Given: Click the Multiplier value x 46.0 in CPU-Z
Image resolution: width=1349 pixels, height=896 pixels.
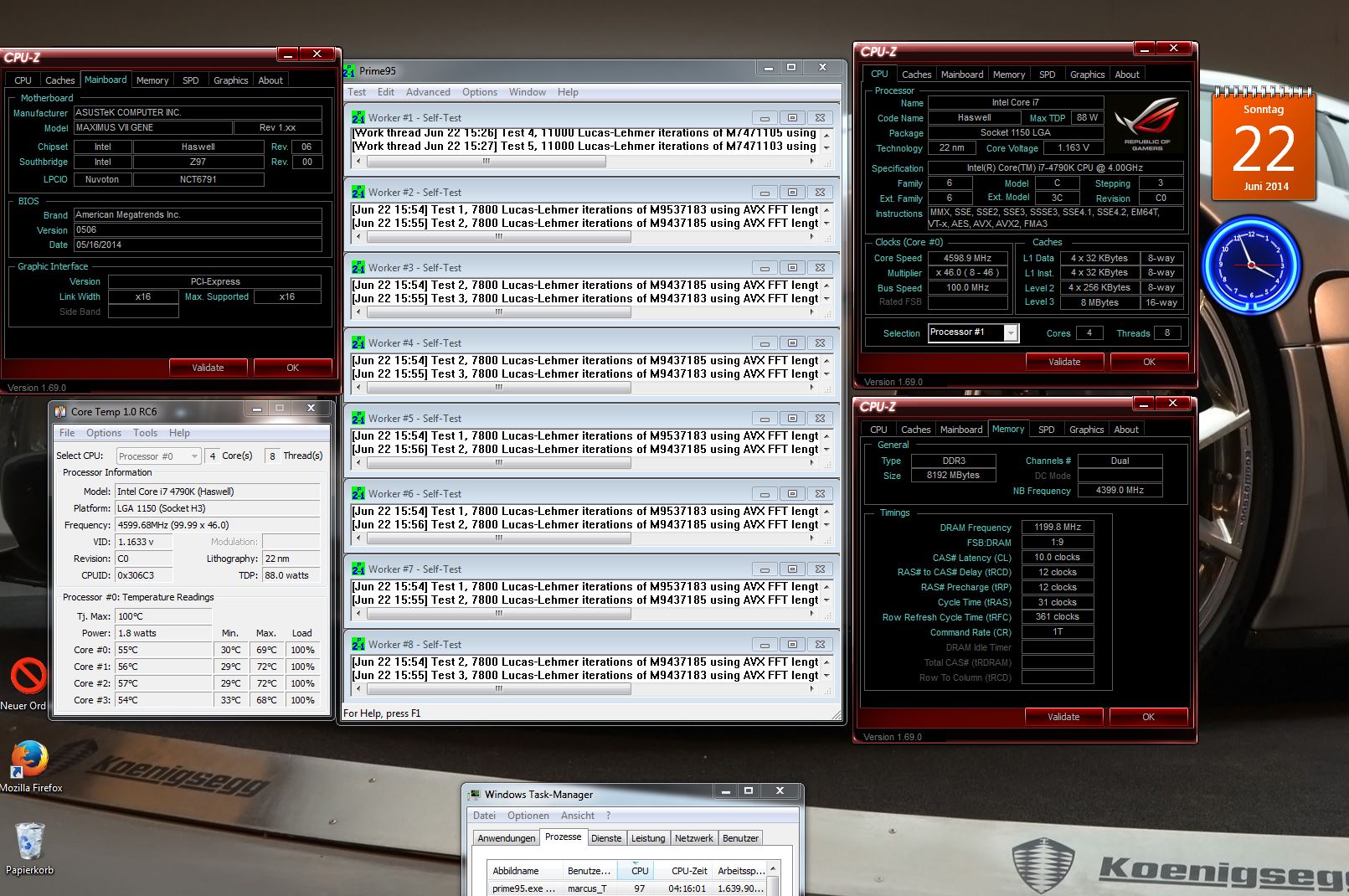Looking at the screenshot, I should [x=967, y=273].
